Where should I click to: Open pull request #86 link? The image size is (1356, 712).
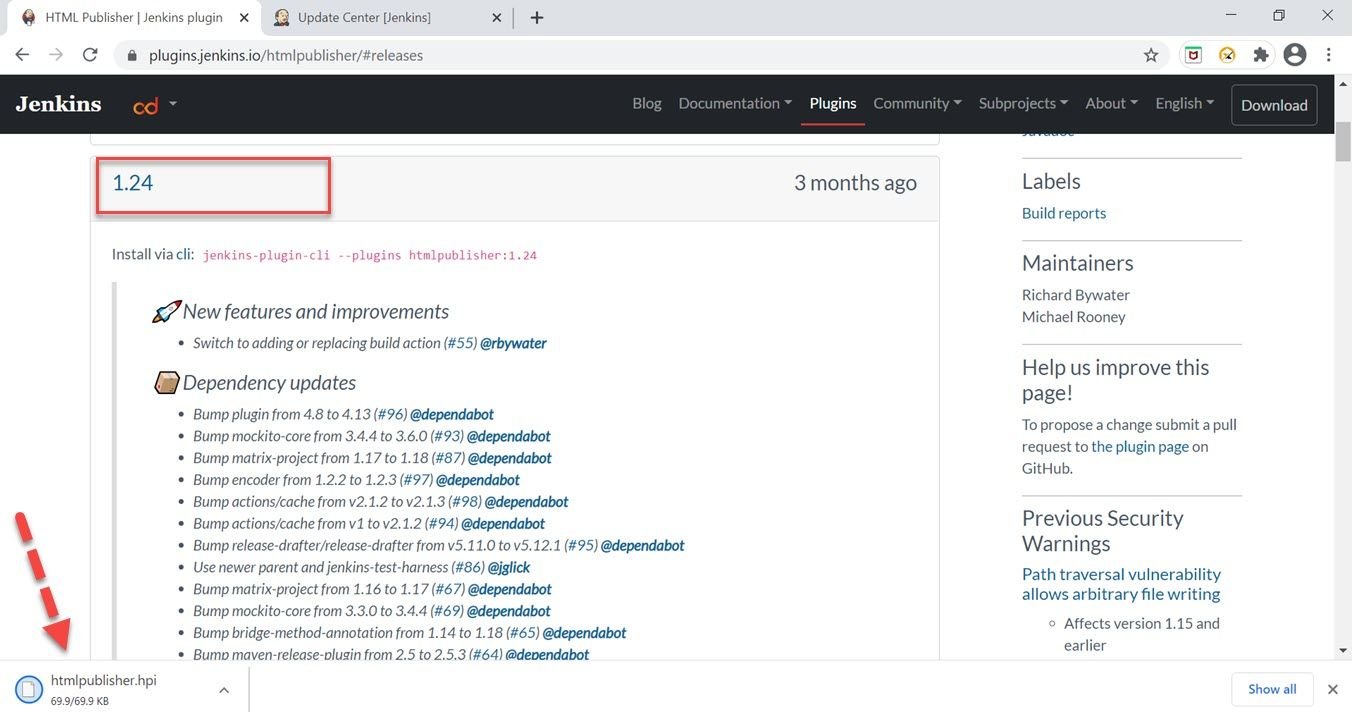[468, 567]
